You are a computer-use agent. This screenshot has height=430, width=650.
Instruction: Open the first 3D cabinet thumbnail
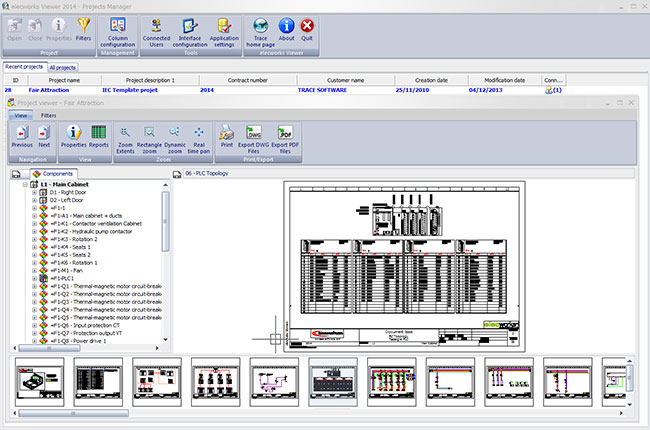39,382
